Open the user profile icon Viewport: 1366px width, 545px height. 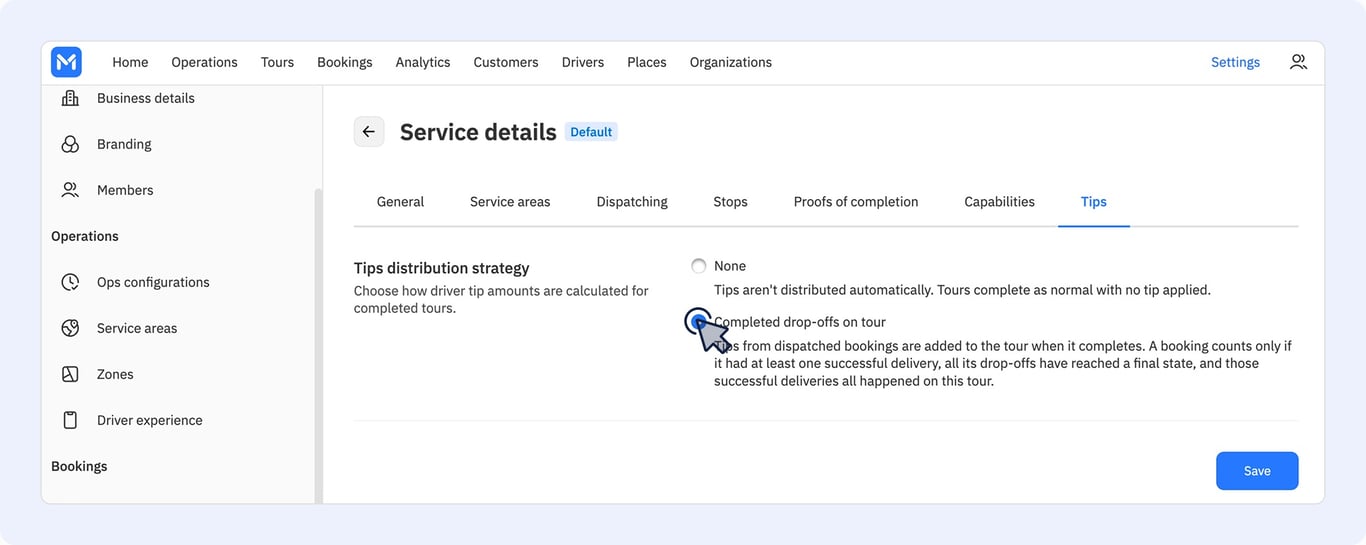1298,62
